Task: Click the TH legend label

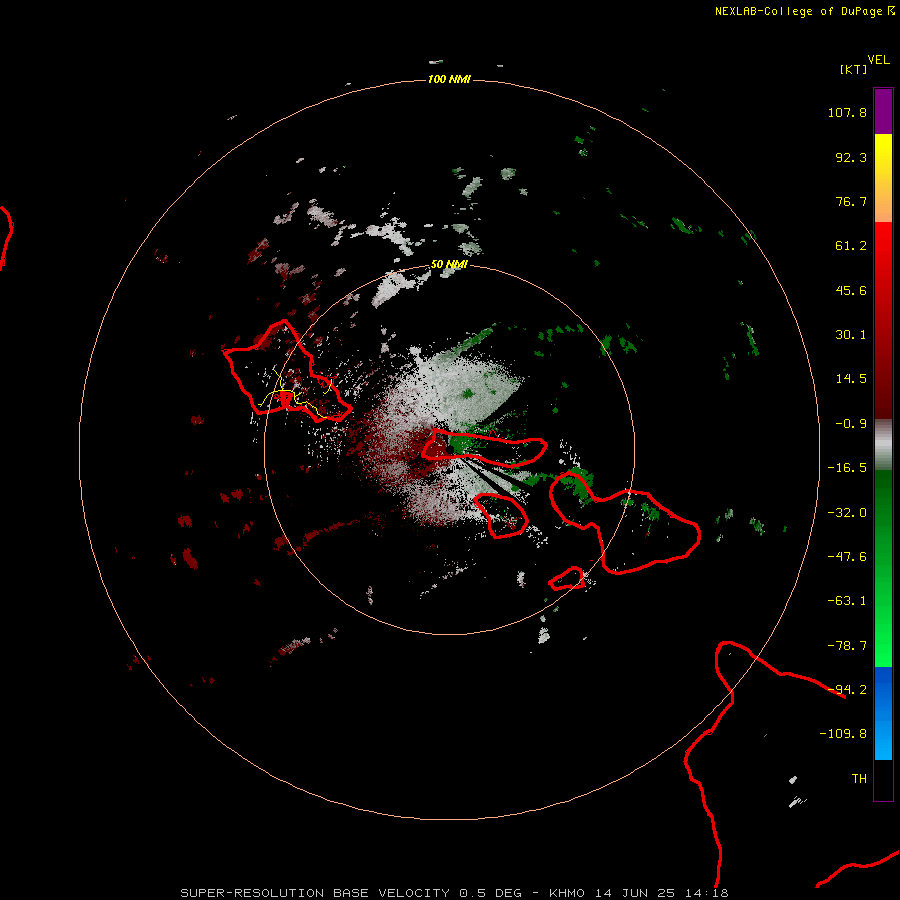Action: (x=859, y=779)
